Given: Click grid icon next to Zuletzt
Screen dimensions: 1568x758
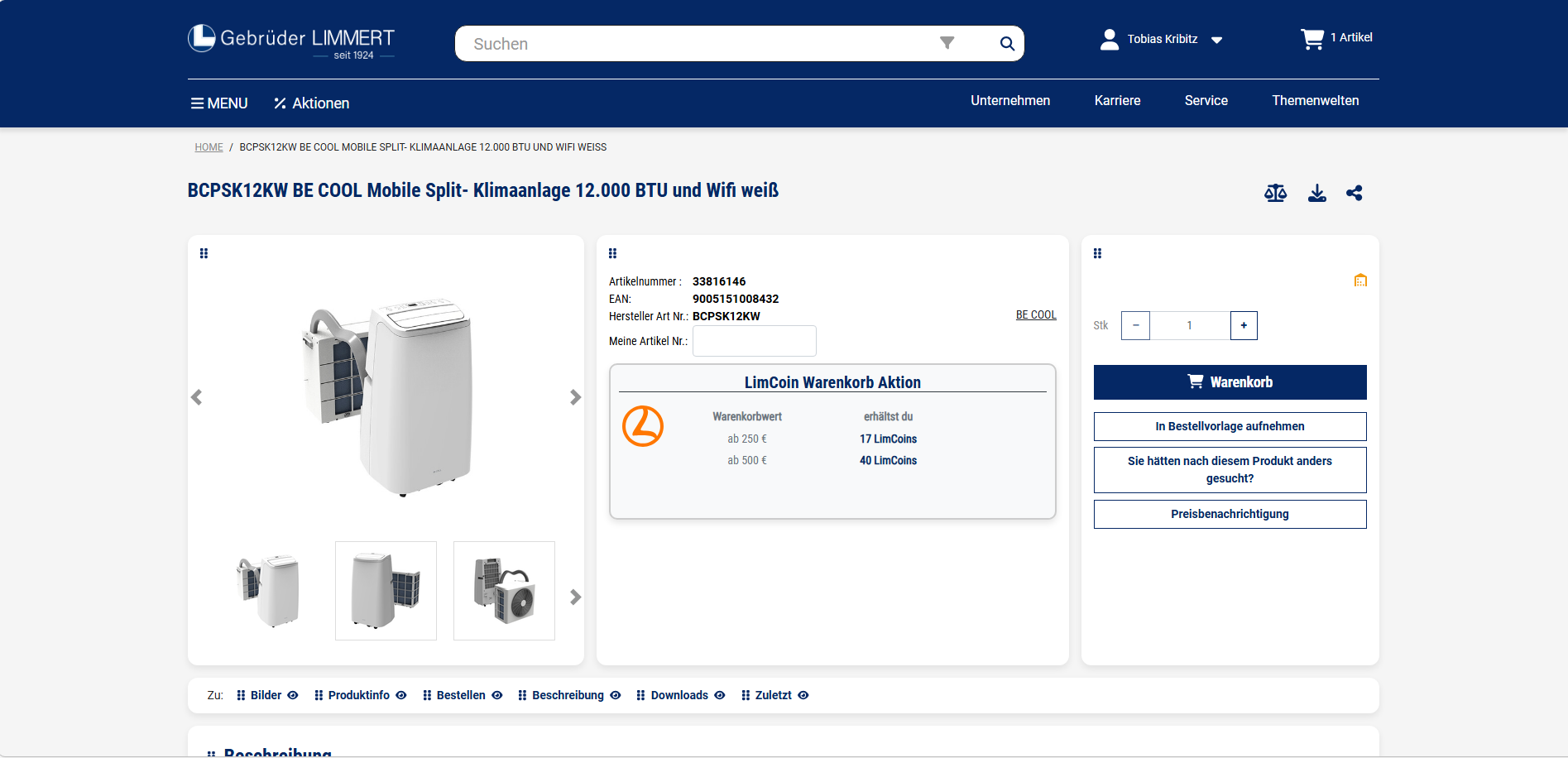Looking at the screenshot, I should click(x=746, y=695).
